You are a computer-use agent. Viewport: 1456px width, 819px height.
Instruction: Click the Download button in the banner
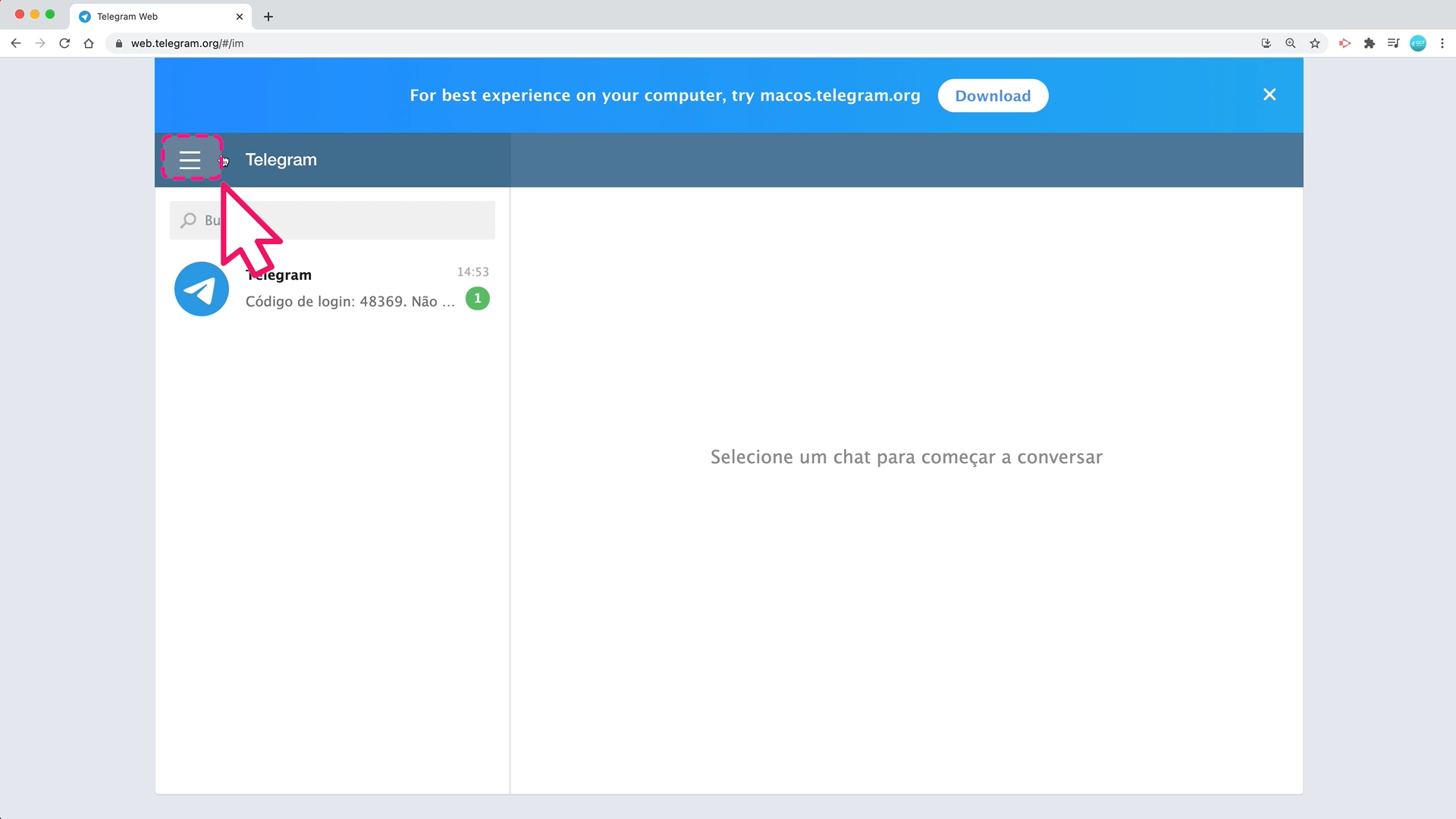tap(993, 96)
